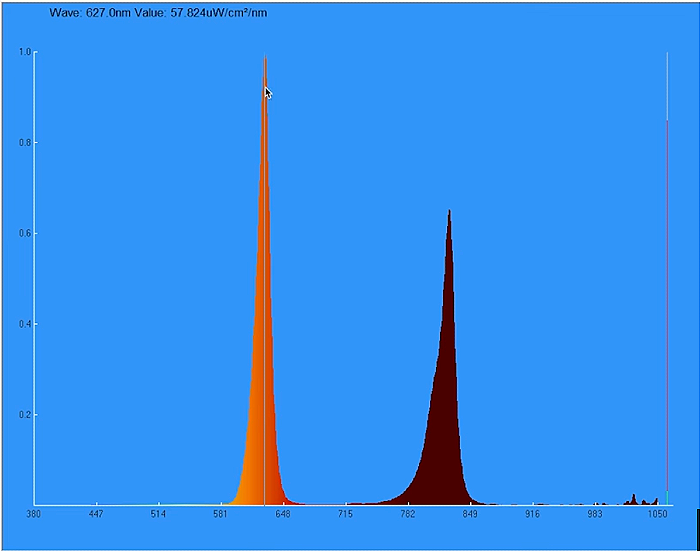Click the 849 x-axis label
700x551 pixels.
pos(470,514)
